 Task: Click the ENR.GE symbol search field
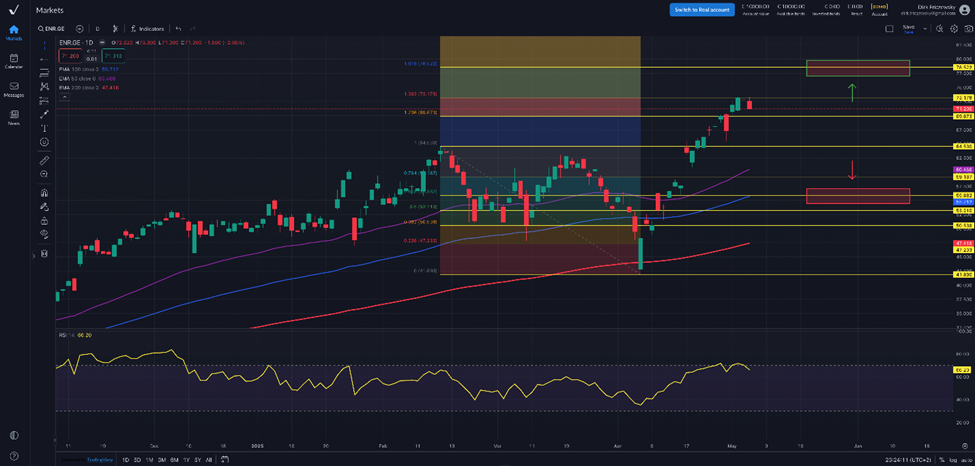coord(54,29)
